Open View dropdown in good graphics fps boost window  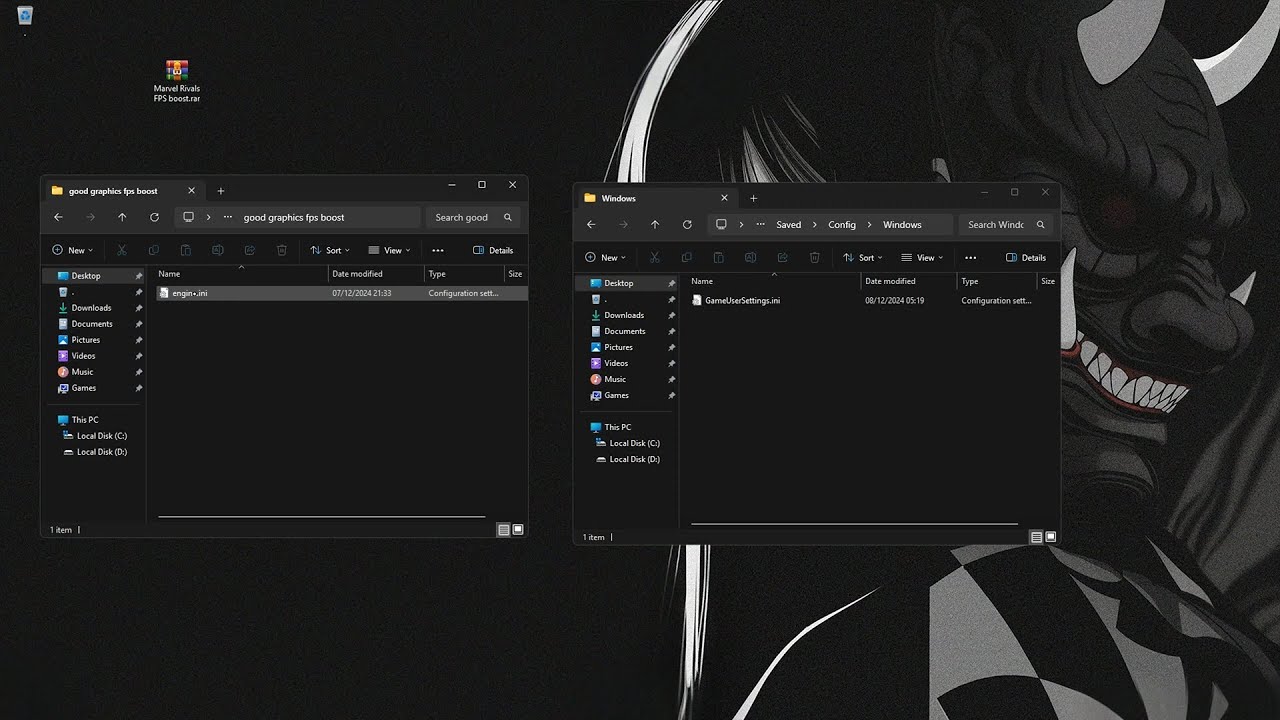(x=389, y=250)
